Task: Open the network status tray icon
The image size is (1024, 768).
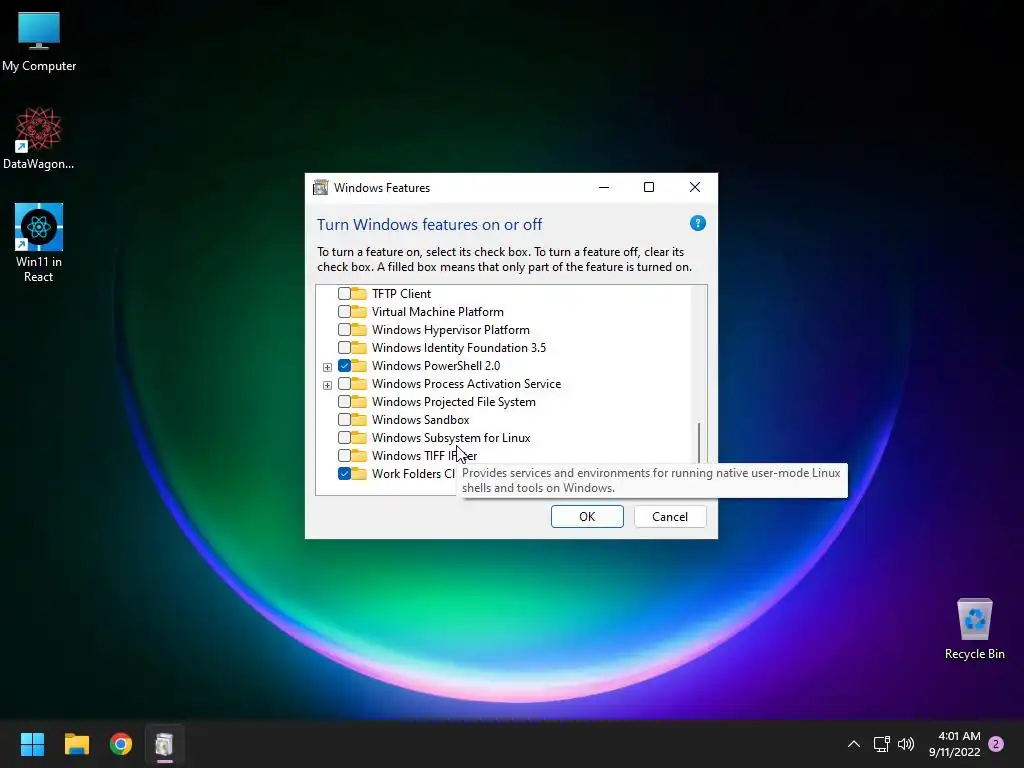Action: [x=882, y=744]
